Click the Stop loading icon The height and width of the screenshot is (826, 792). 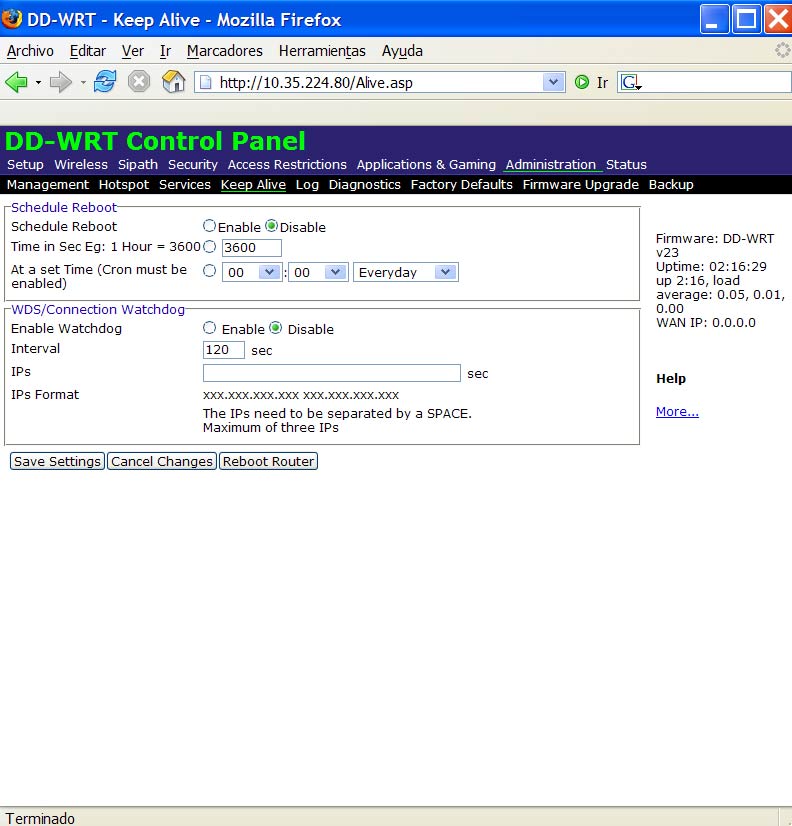(139, 82)
